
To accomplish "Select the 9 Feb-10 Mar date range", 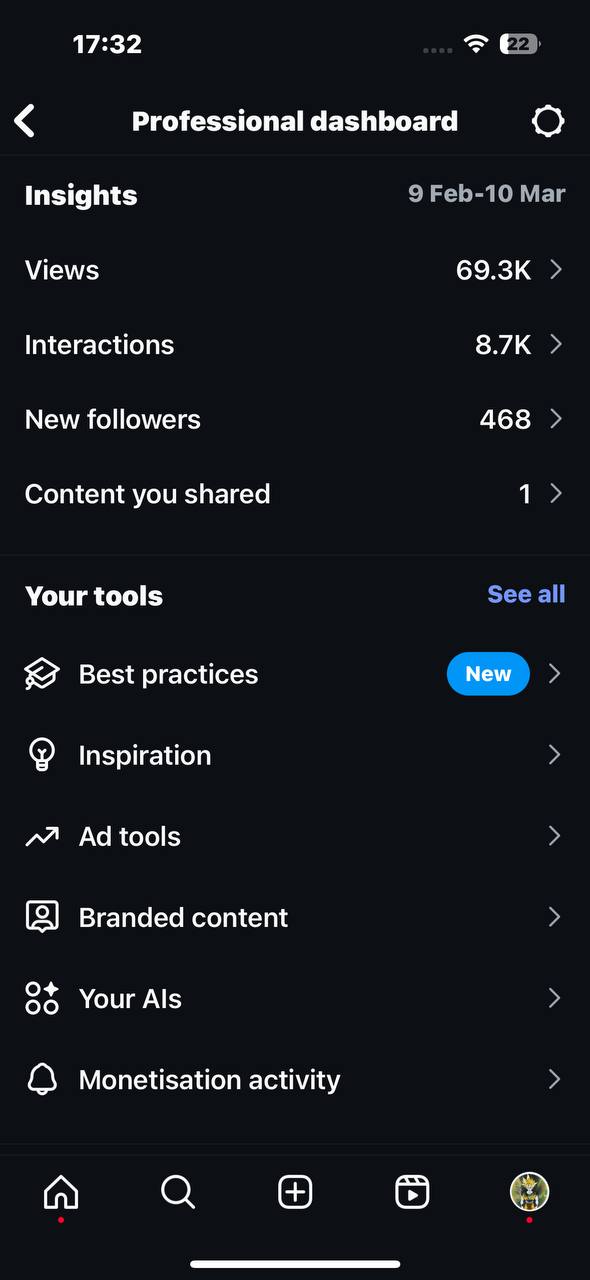I will (x=486, y=194).
